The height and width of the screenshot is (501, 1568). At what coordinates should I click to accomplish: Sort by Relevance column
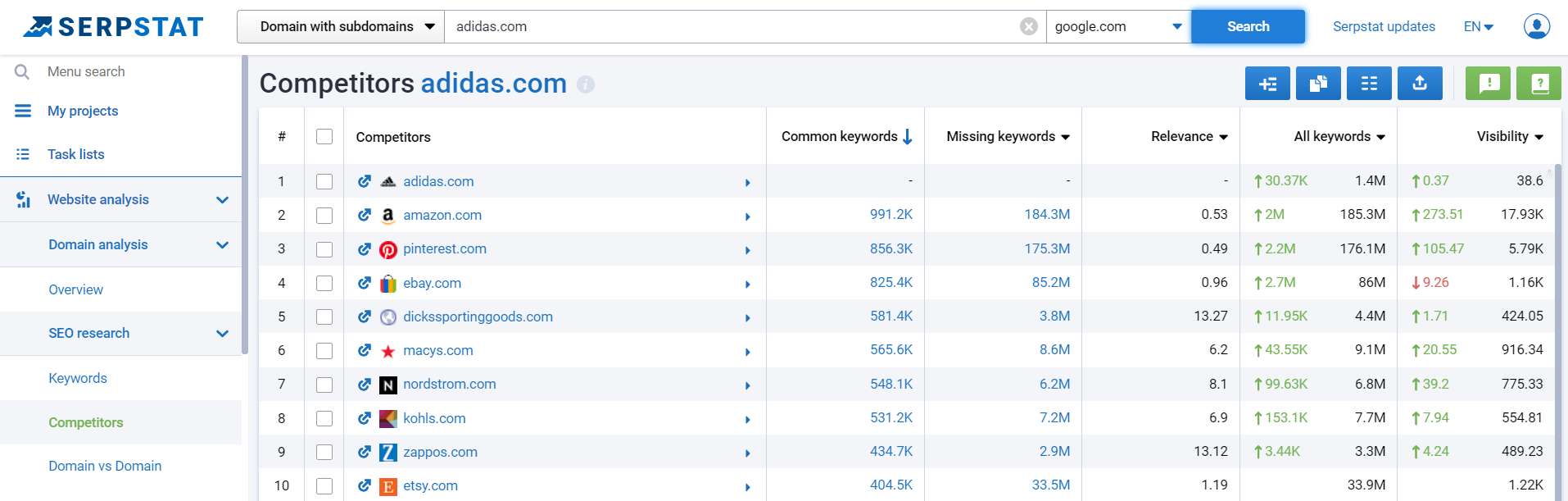pyautogui.click(x=1189, y=136)
